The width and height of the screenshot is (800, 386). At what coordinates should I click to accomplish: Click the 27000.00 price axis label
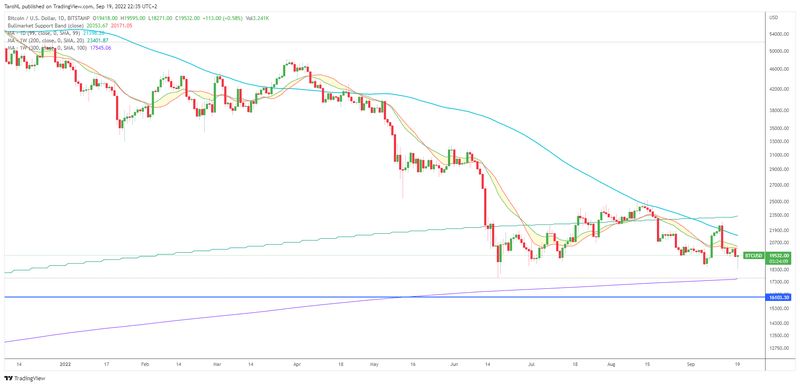click(x=779, y=185)
